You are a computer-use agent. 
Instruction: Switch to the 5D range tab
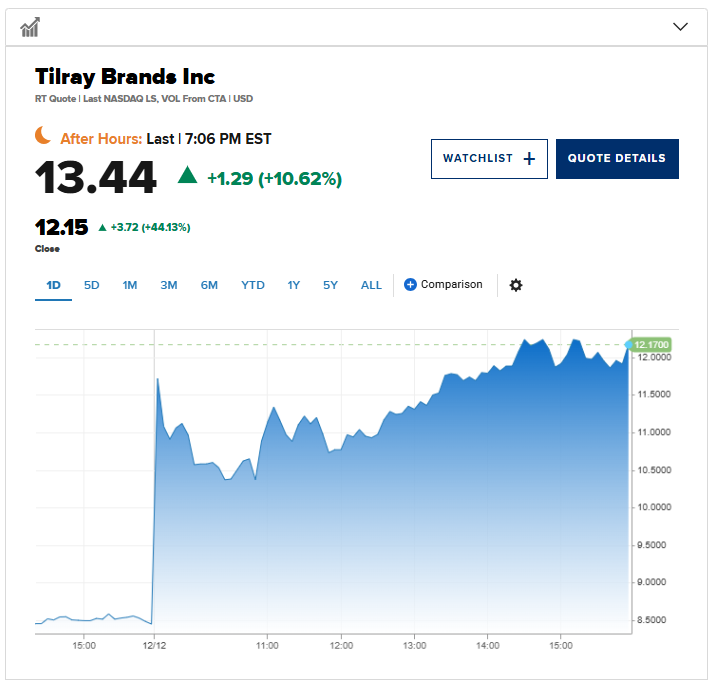92,285
